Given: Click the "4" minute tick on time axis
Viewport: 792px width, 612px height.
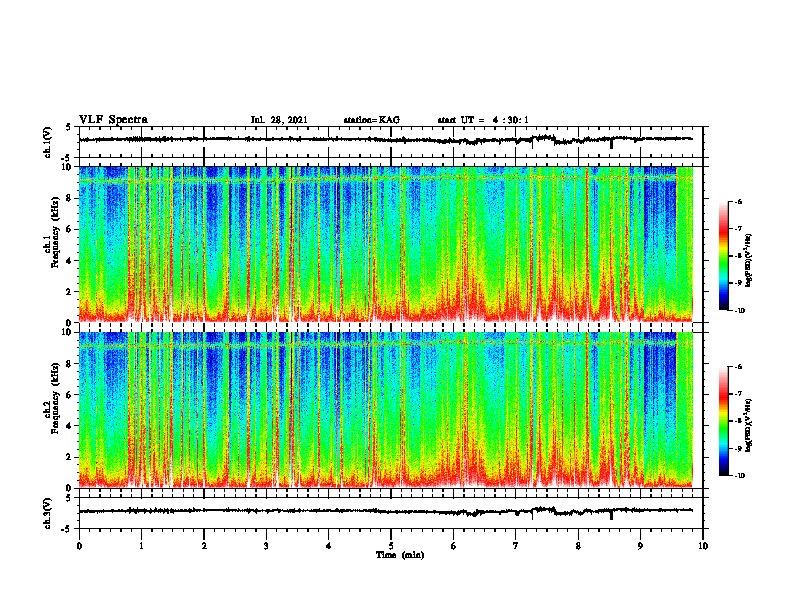Looking at the screenshot, I should point(328,546).
